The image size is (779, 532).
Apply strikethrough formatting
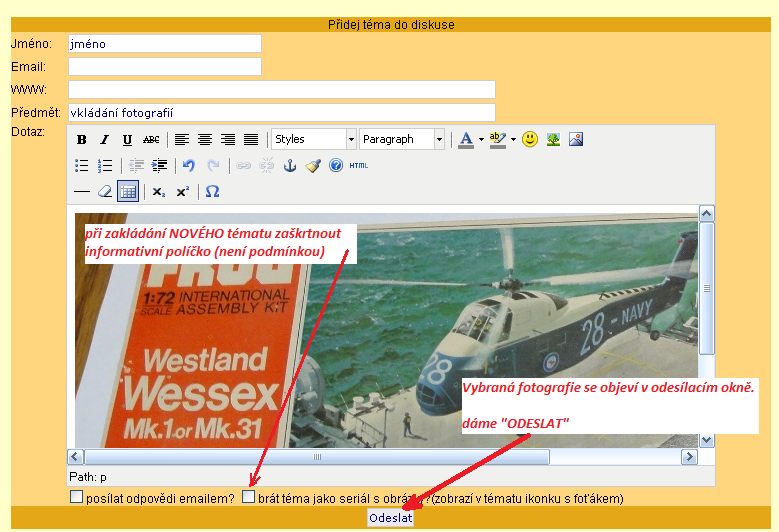coord(151,140)
